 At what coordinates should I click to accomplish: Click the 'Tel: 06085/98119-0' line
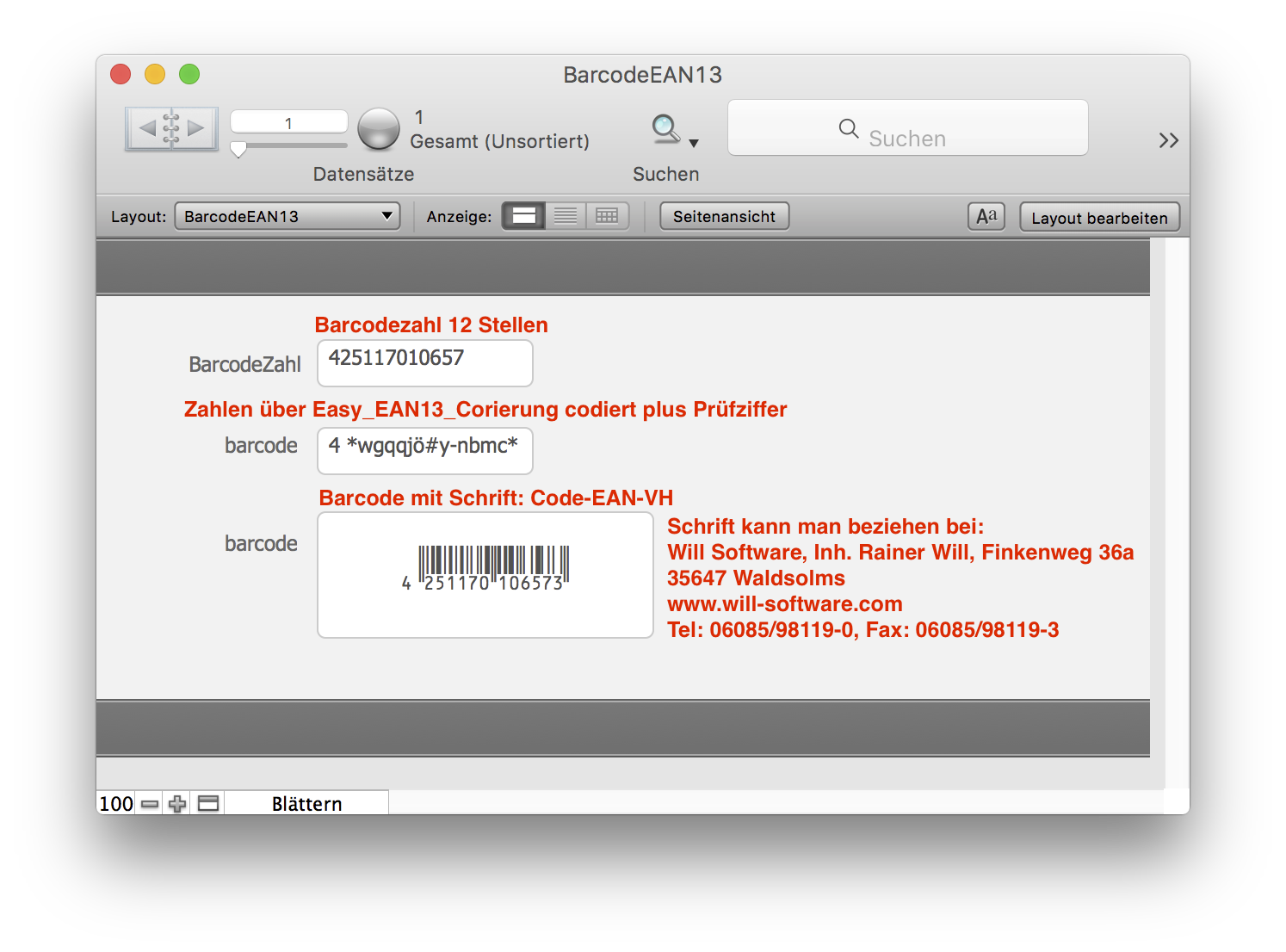pos(863,630)
